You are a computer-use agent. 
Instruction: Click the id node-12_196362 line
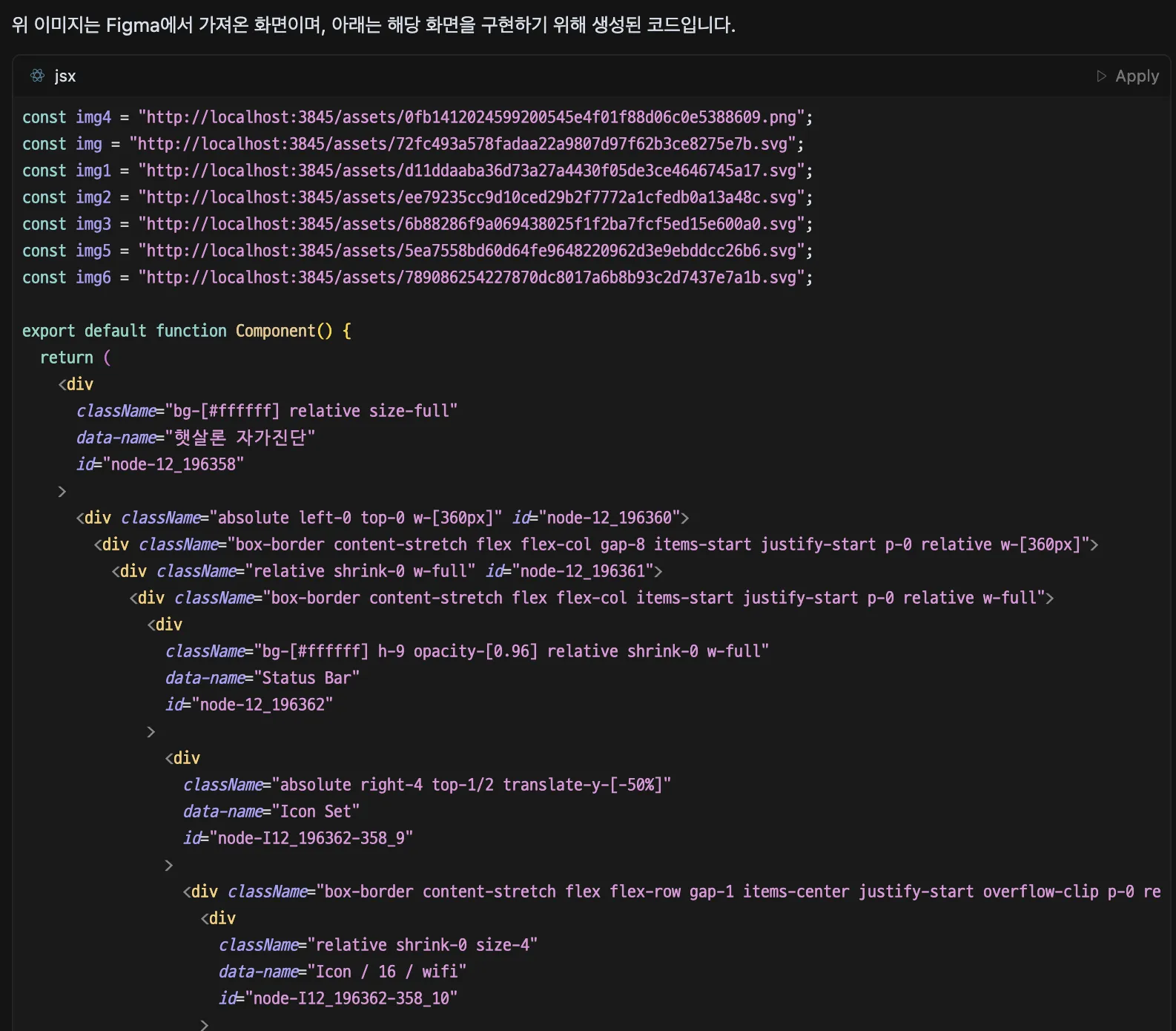click(249, 705)
